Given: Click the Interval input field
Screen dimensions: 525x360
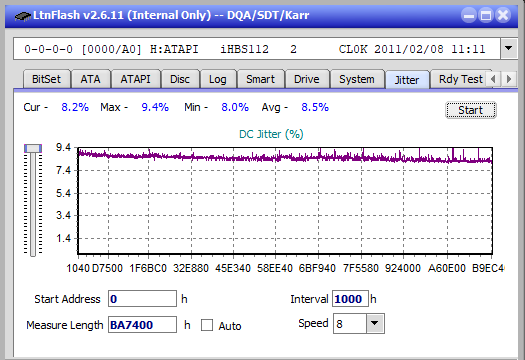Looking at the screenshot, I should (x=350, y=299).
